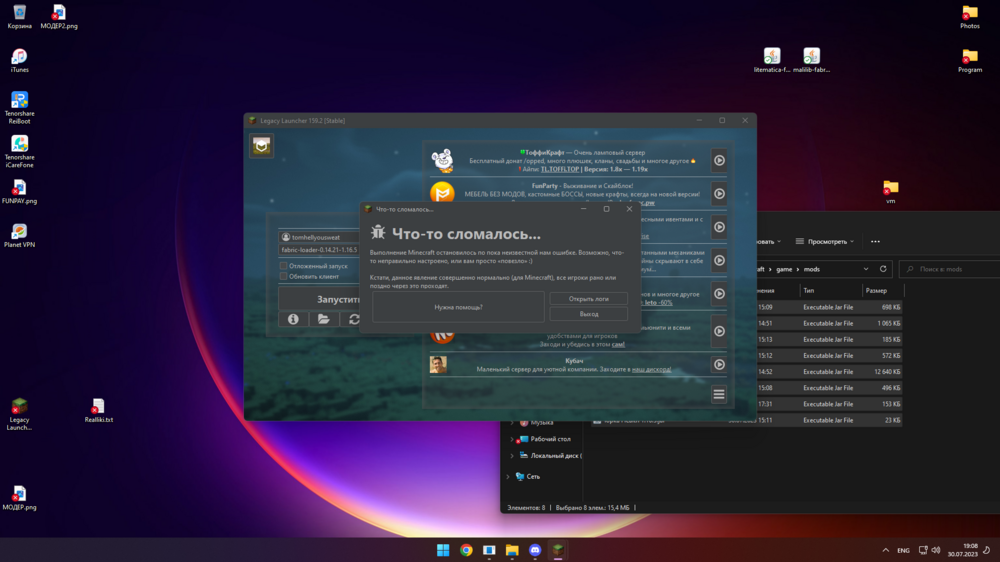Image resolution: width=1000 pixels, height=562 pixels.
Task: Open the Windows Start menu
Action: tap(443, 550)
